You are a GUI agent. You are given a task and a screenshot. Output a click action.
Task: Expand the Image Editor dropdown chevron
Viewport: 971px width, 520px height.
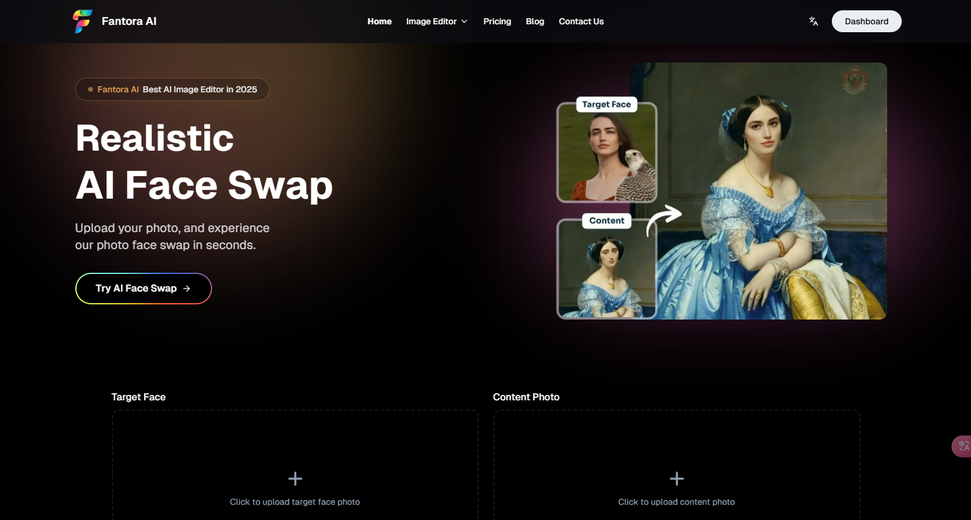pos(464,22)
